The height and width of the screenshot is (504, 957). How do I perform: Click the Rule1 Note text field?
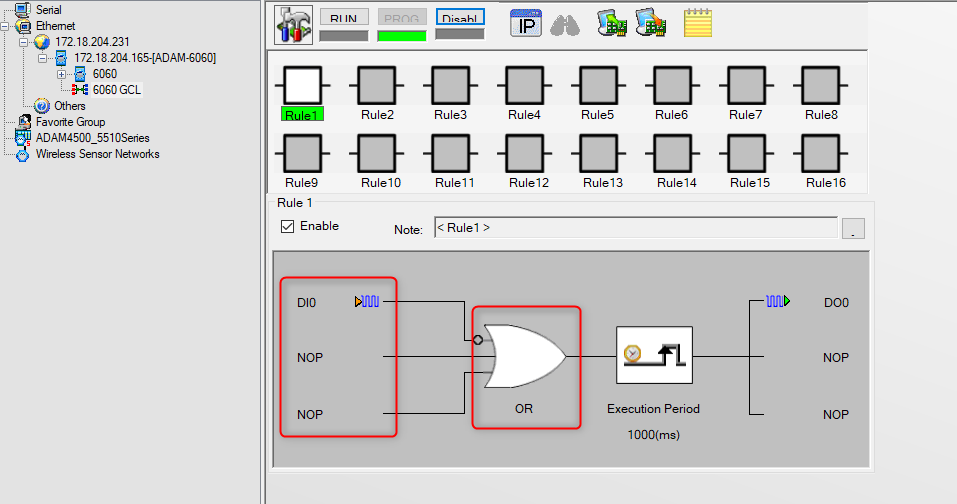(635, 228)
